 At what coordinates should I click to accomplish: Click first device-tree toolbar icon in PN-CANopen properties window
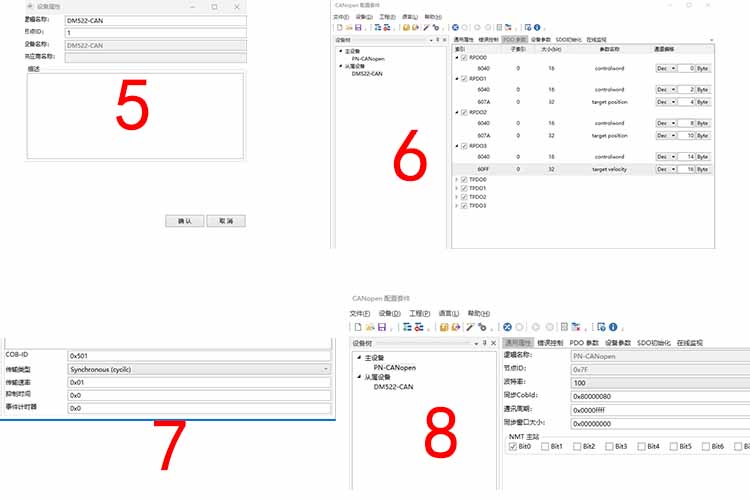point(407,327)
